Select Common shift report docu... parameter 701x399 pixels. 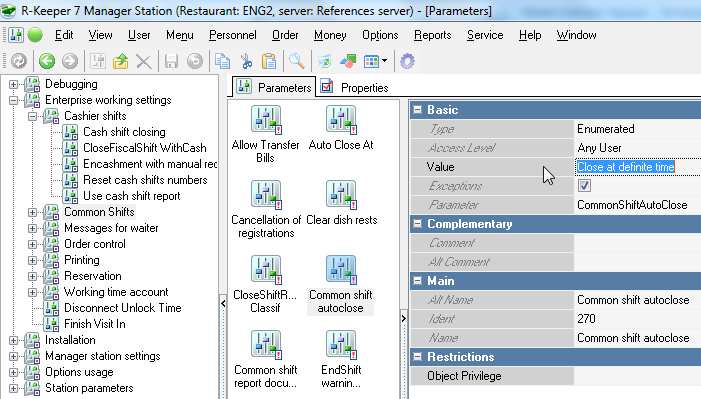click(266, 360)
